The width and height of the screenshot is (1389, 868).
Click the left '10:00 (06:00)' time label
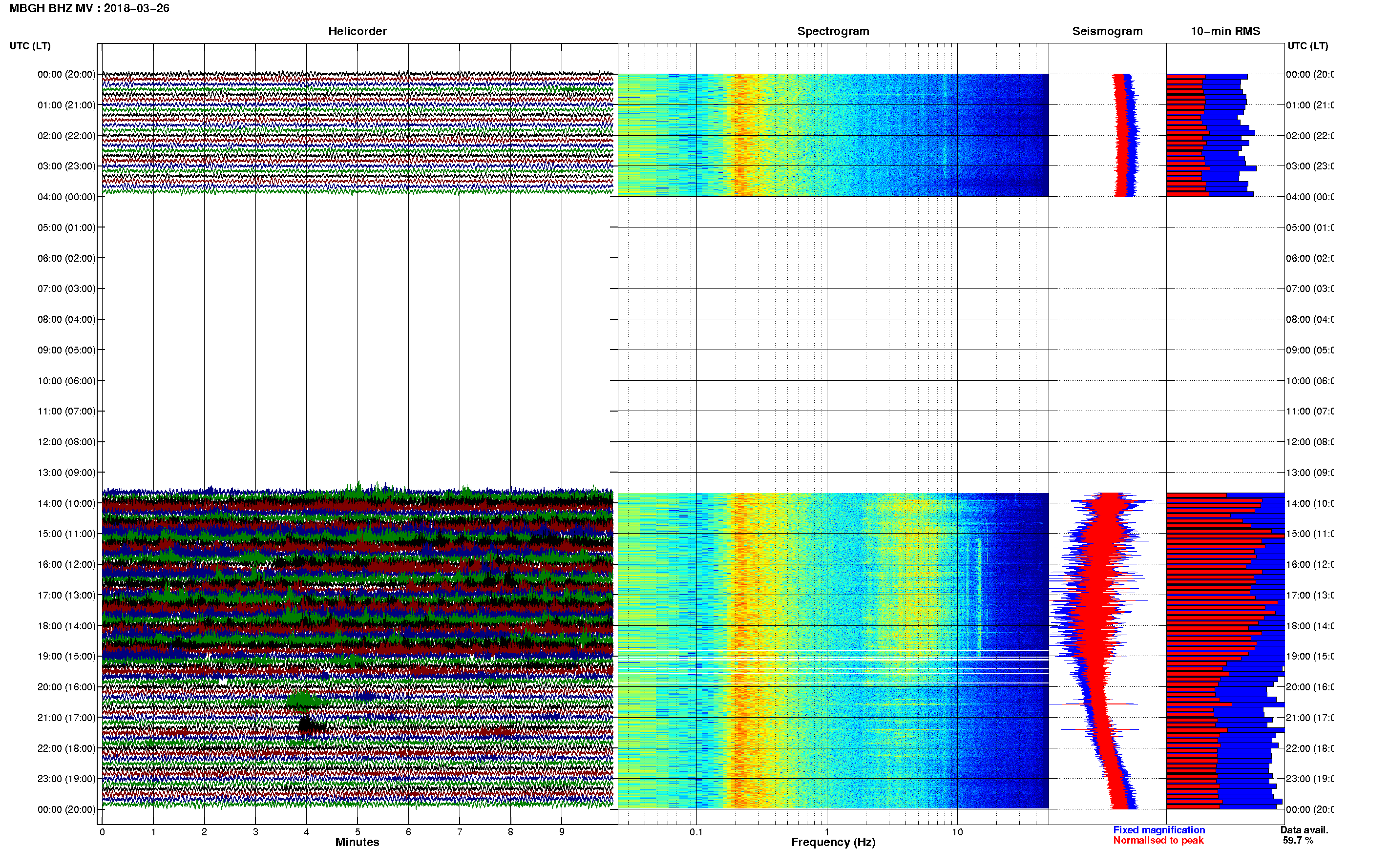pos(66,381)
